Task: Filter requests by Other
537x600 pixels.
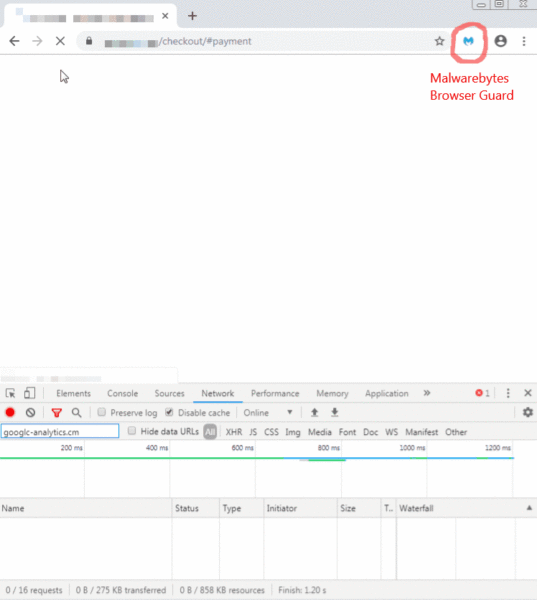Action: point(456,432)
